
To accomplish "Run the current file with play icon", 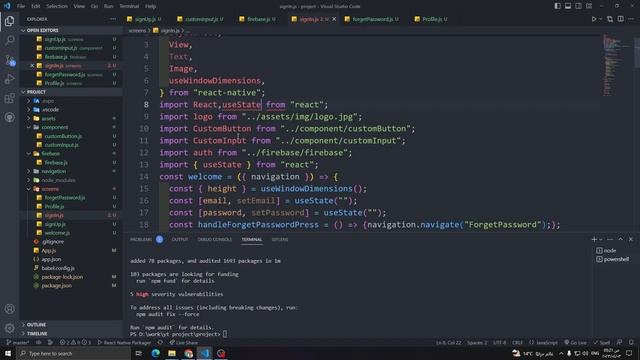I will [594, 19].
